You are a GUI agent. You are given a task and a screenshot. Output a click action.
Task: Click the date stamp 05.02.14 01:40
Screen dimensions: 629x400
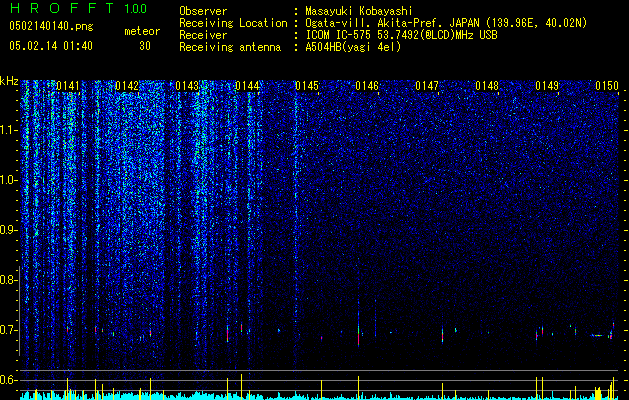point(51,46)
